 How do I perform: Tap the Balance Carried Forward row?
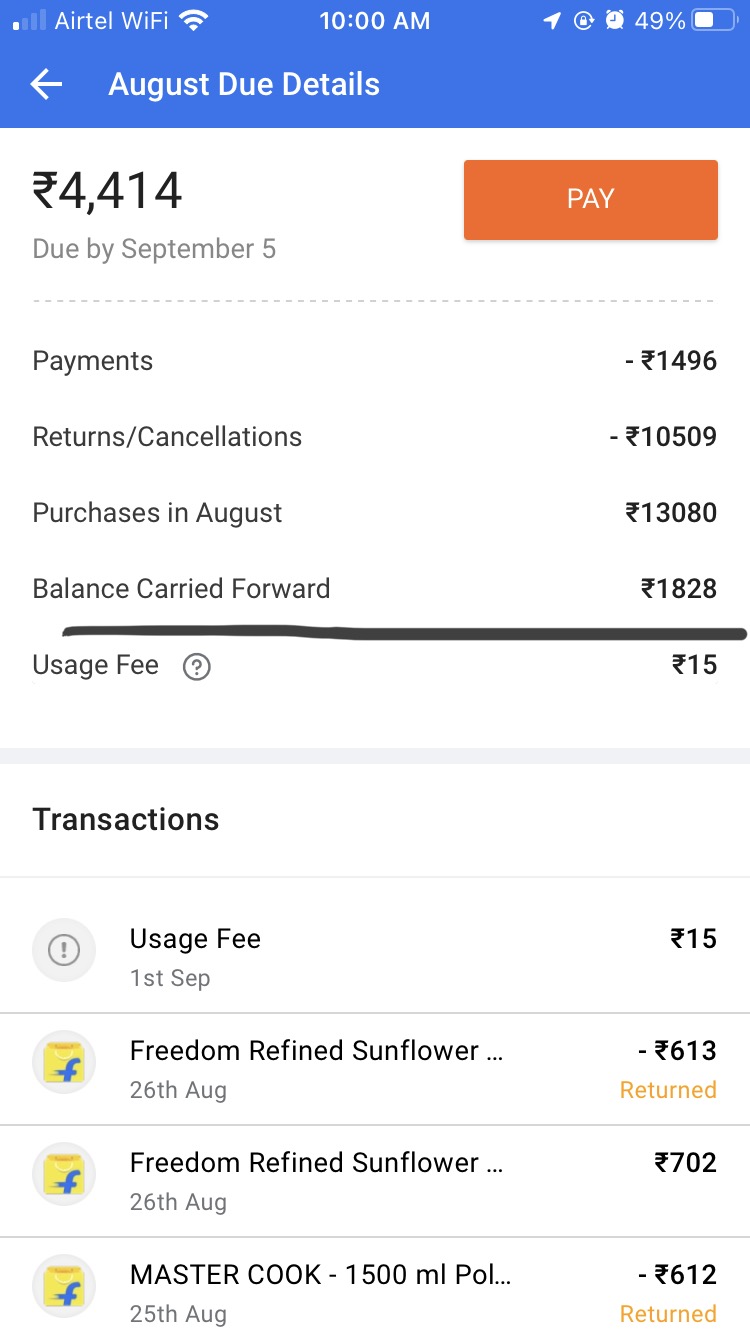pyautogui.click(x=374, y=589)
